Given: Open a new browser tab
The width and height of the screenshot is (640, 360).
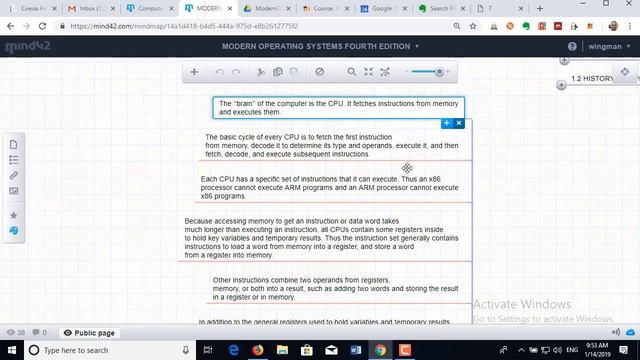Looking at the screenshot, I should pos(540,9).
